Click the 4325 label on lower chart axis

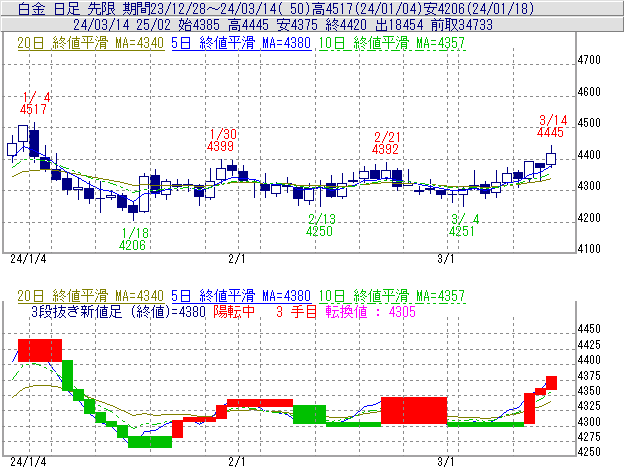[x=589, y=406]
